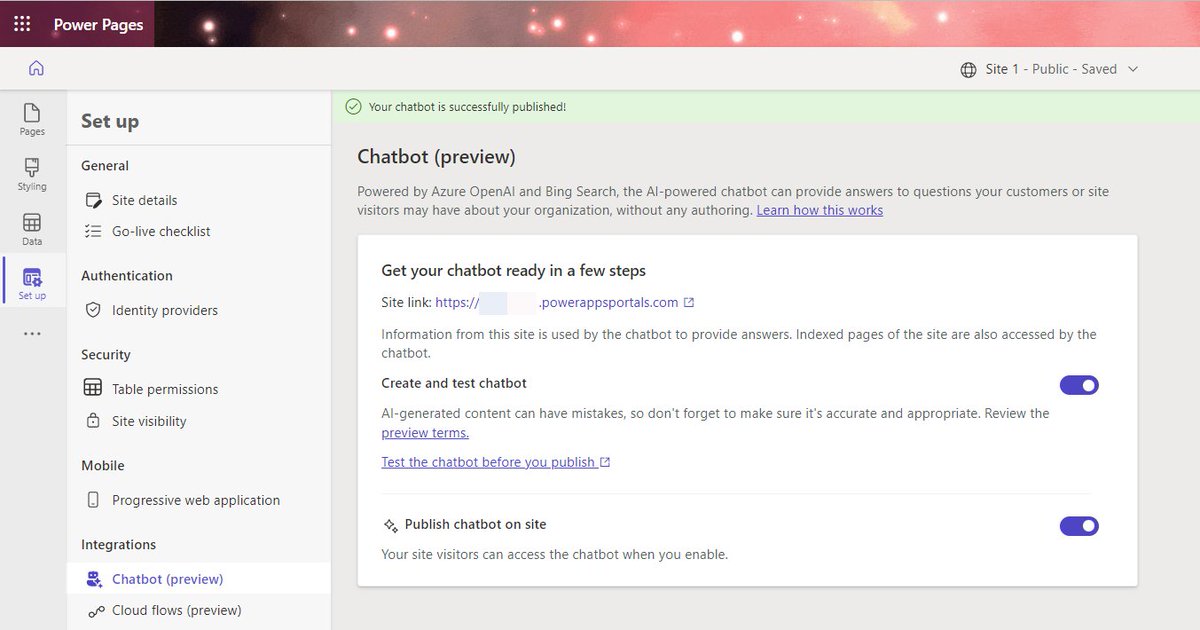Click the Mobile section label
Screen dimensions: 1200x630
(x=103, y=466)
